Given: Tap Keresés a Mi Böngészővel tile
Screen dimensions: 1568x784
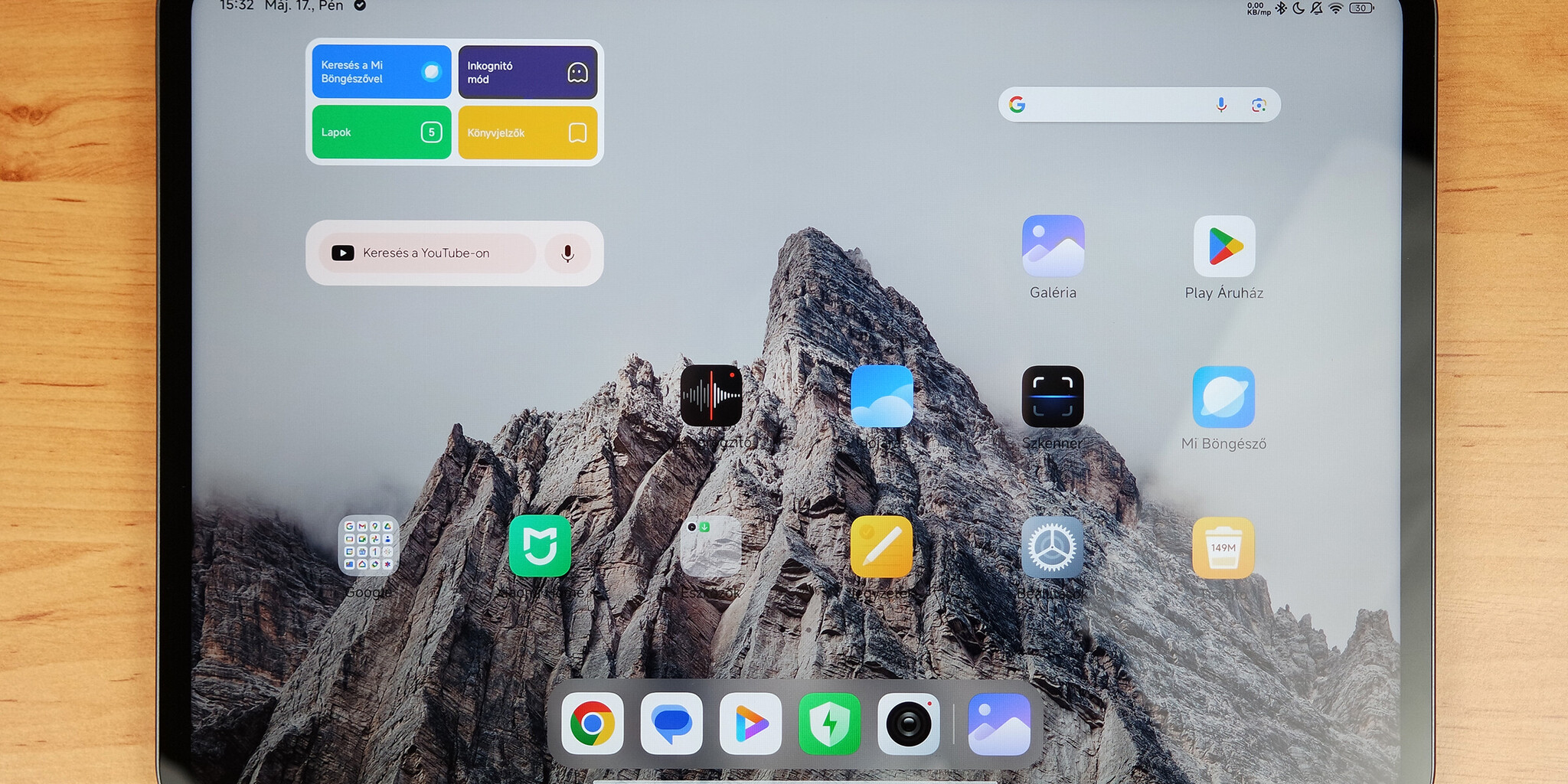Looking at the screenshot, I should [381, 72].
